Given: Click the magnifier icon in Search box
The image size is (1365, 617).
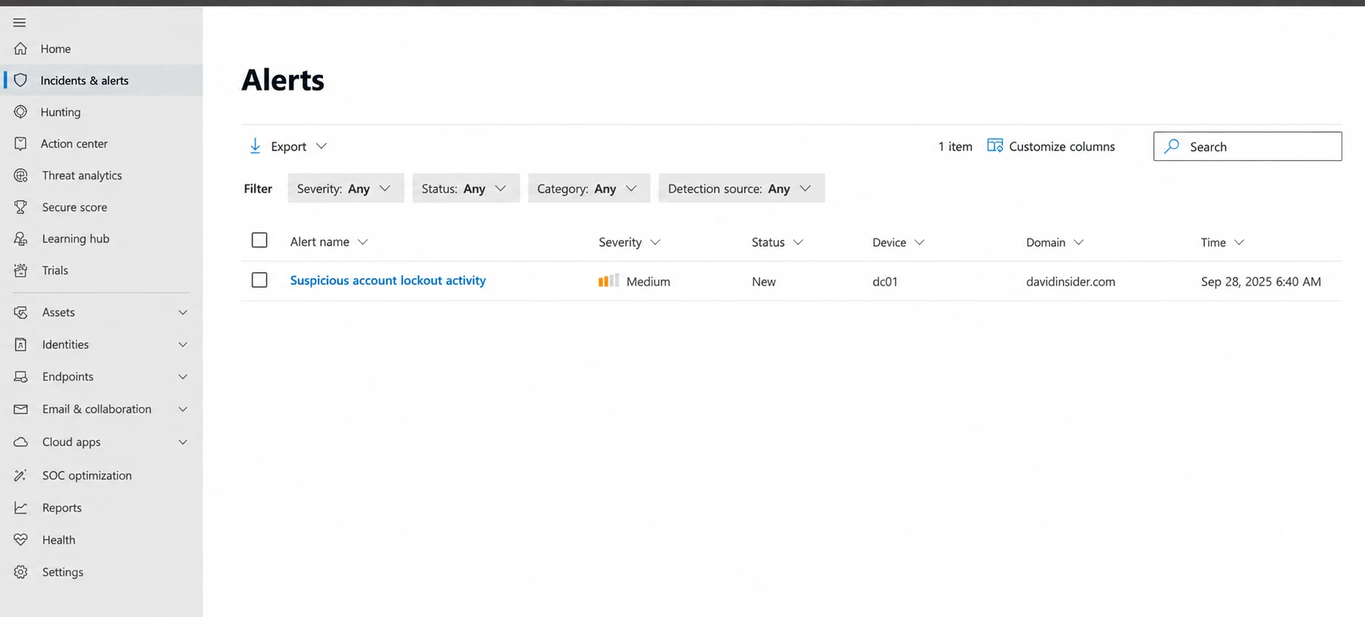Looking at the screenshot, I should point(1172,146).
